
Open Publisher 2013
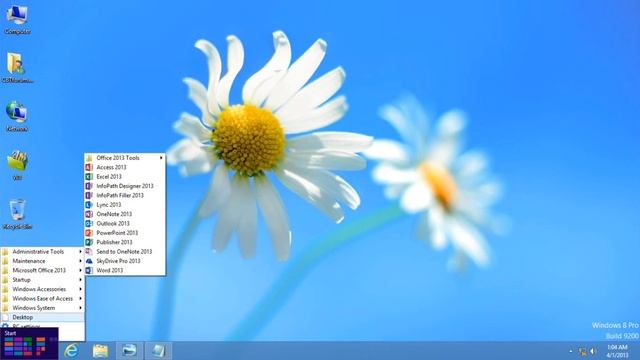pyautogui.click(x=125, y=242)
